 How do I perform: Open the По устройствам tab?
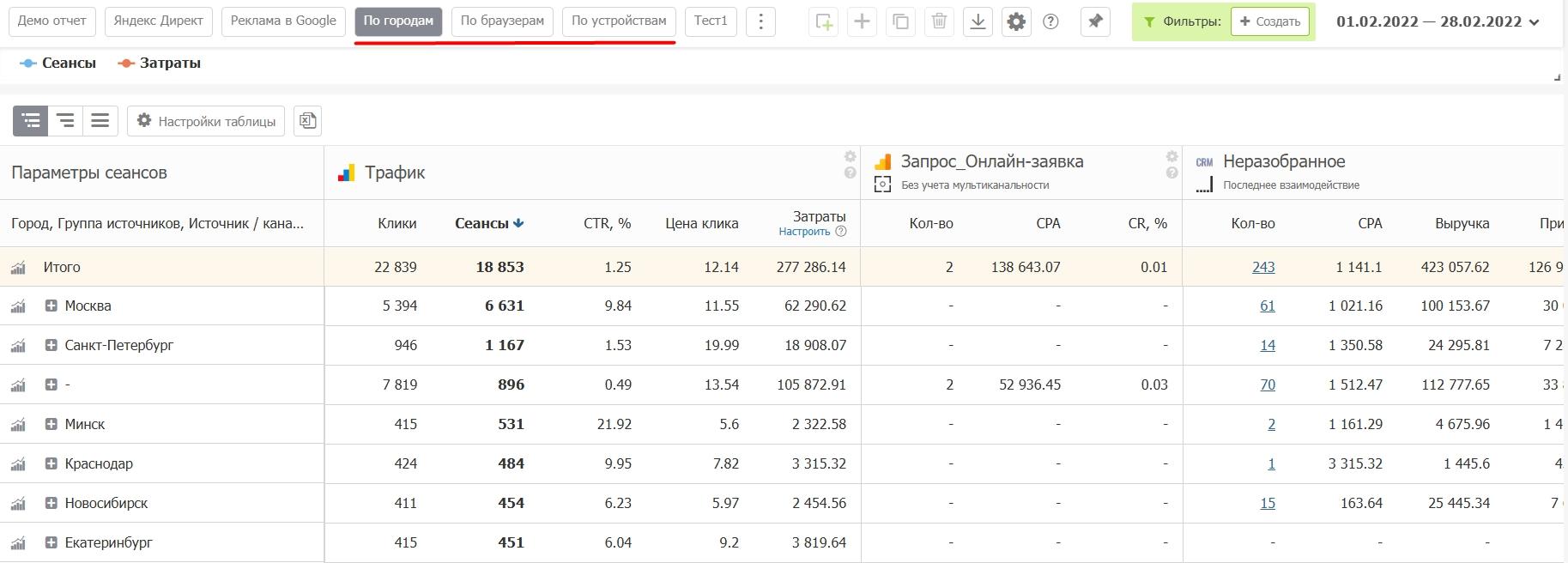pyautogui.click(x=619, y=21)
